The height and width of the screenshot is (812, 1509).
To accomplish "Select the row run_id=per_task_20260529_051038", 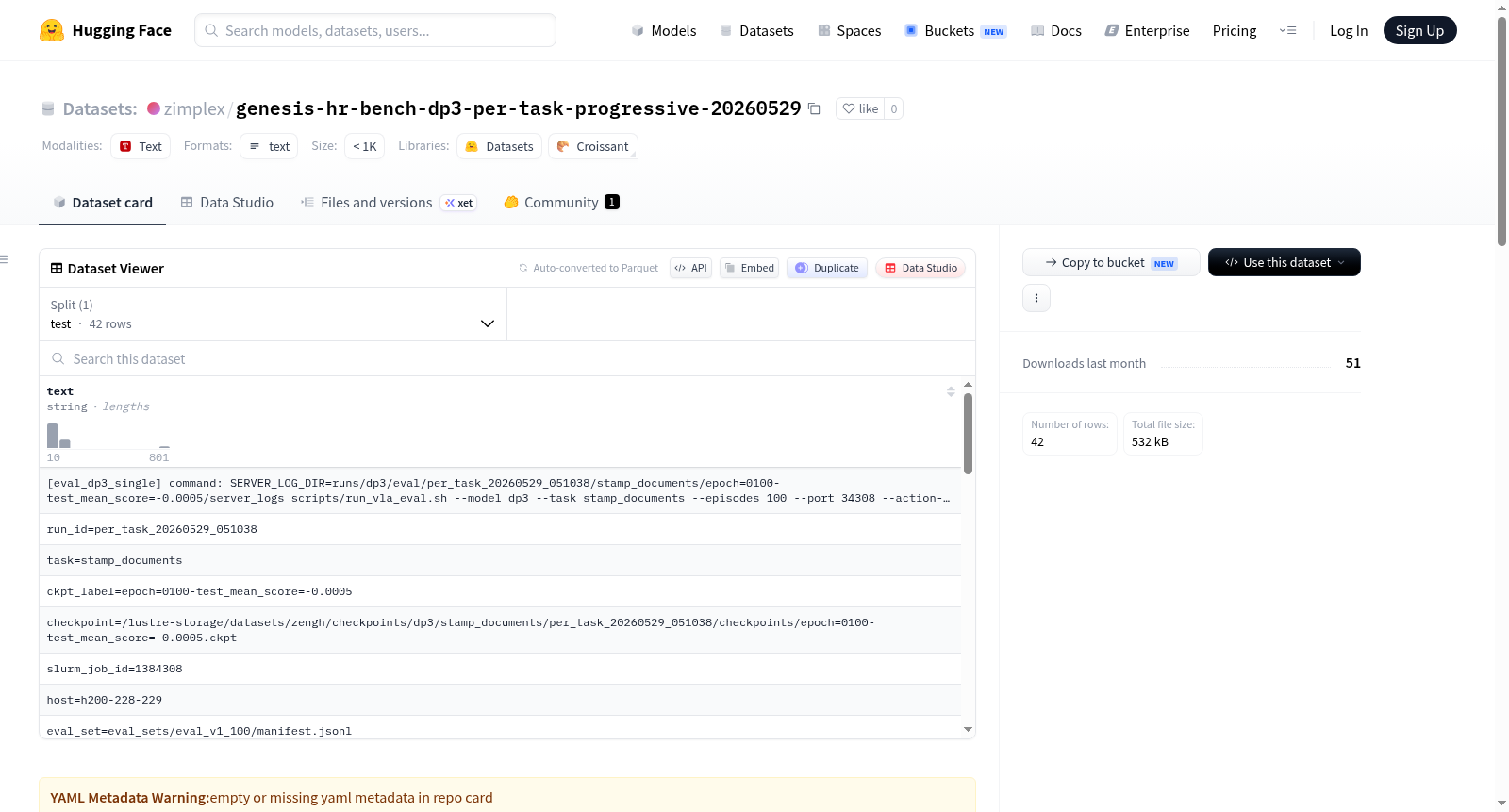I will pyautogui.click(x=500, y=529).
